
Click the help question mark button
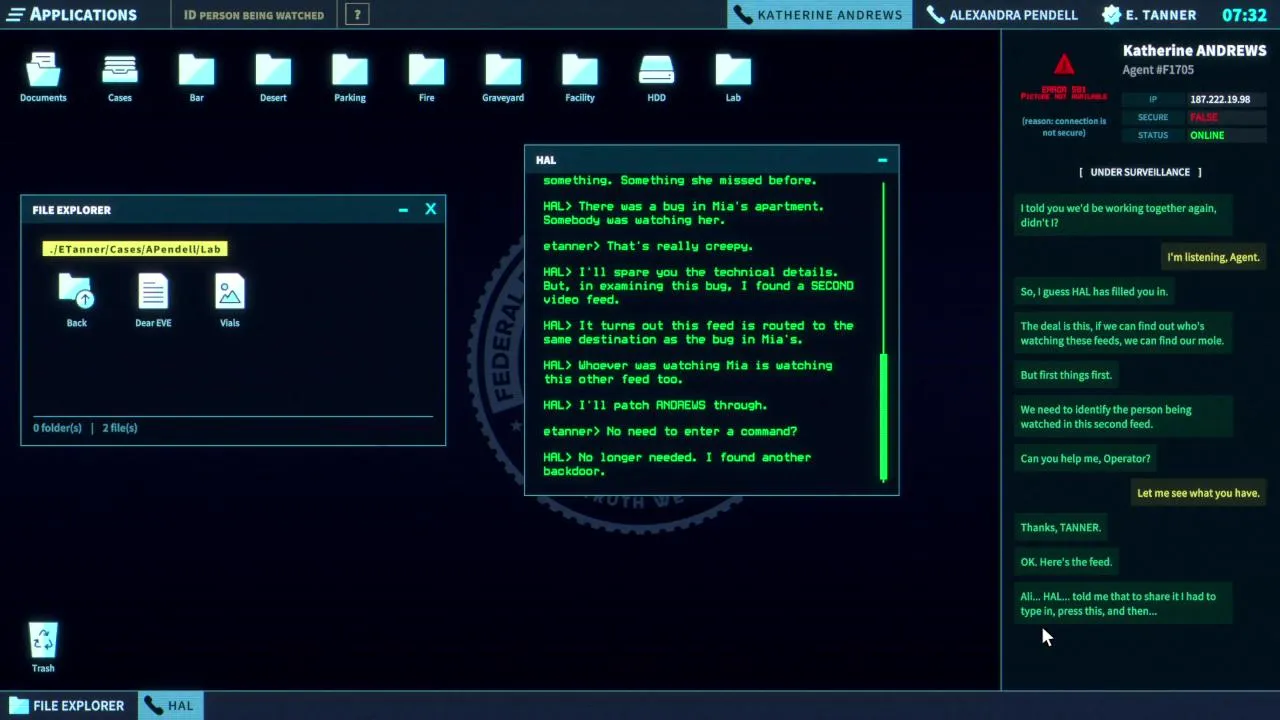357,14
